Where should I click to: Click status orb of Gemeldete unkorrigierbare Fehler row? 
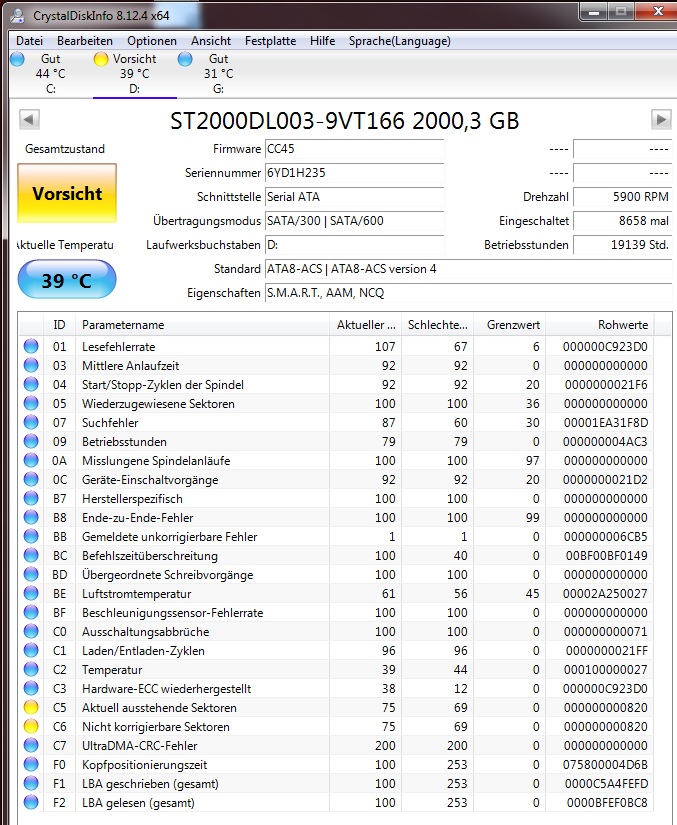pos(31,536)
